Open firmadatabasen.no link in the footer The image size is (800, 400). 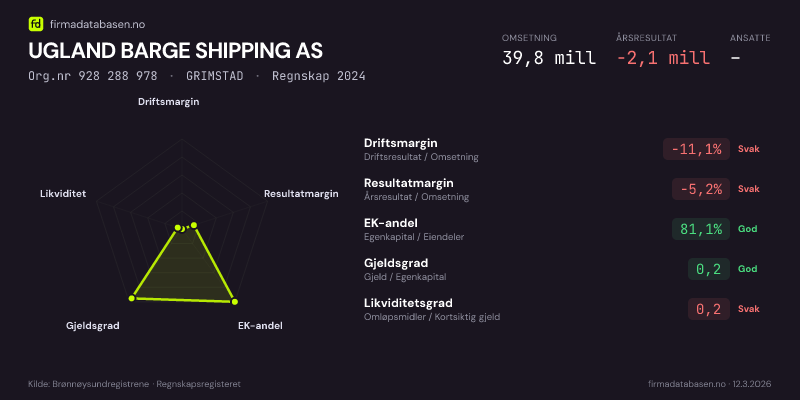[x=686, y=384]
